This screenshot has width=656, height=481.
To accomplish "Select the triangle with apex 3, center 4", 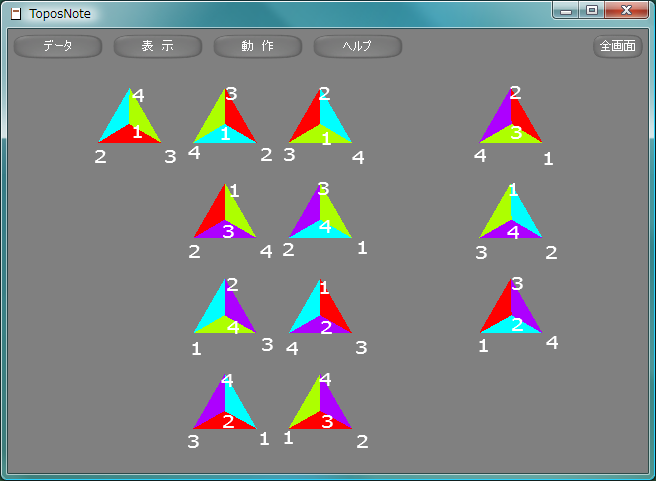I will pyautogui.click(x=320, y=211).
